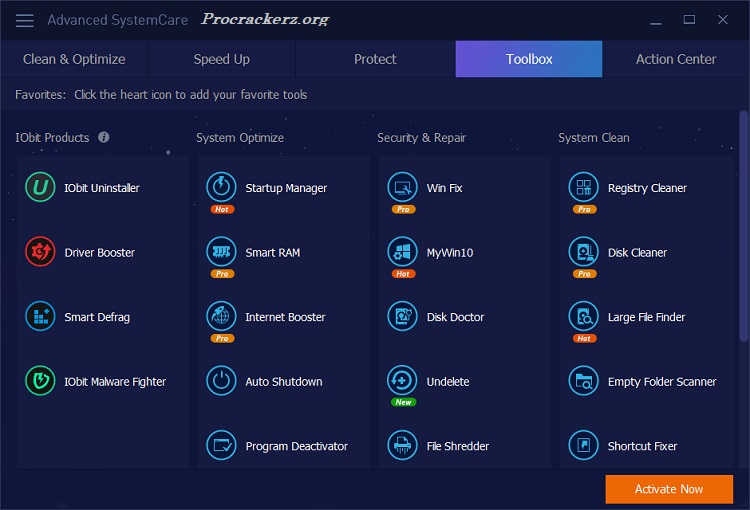Click the IObit Products info icon

(x=104, y=138)
